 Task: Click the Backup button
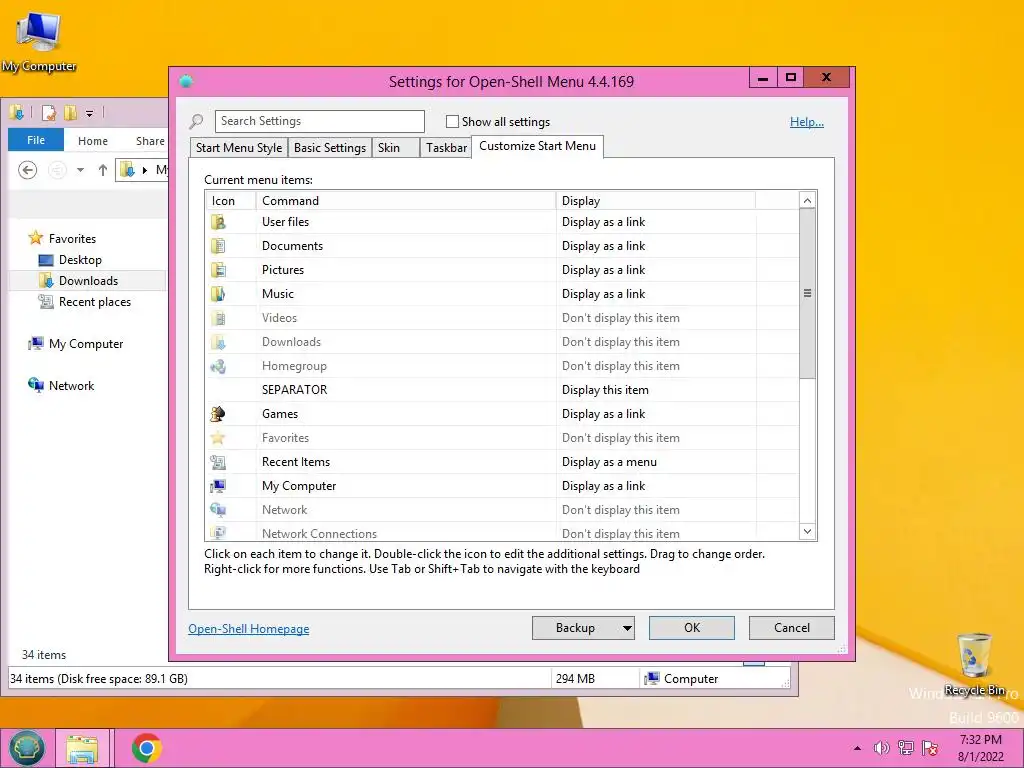(x=575, y=628)
